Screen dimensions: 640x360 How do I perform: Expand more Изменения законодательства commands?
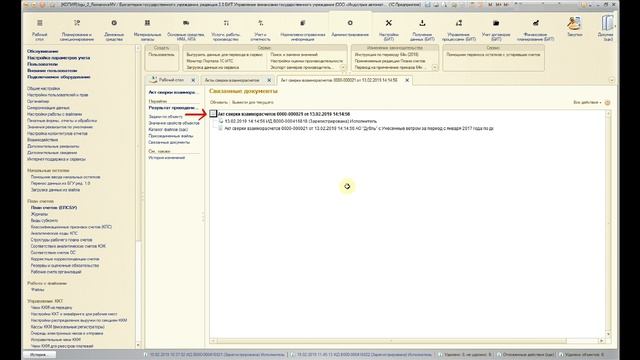[x=435, y=67]
